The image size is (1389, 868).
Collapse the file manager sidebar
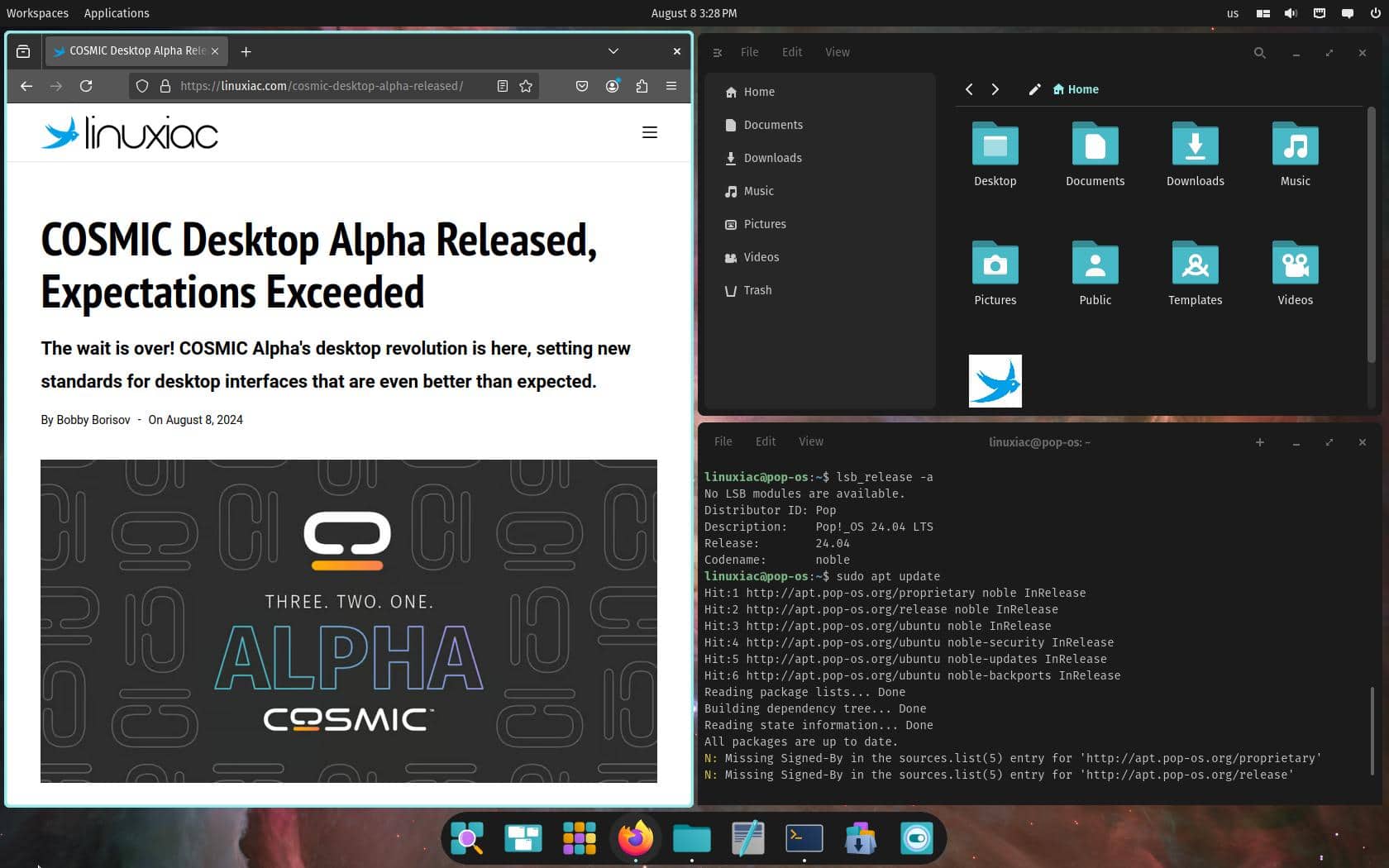coord(718,51)
